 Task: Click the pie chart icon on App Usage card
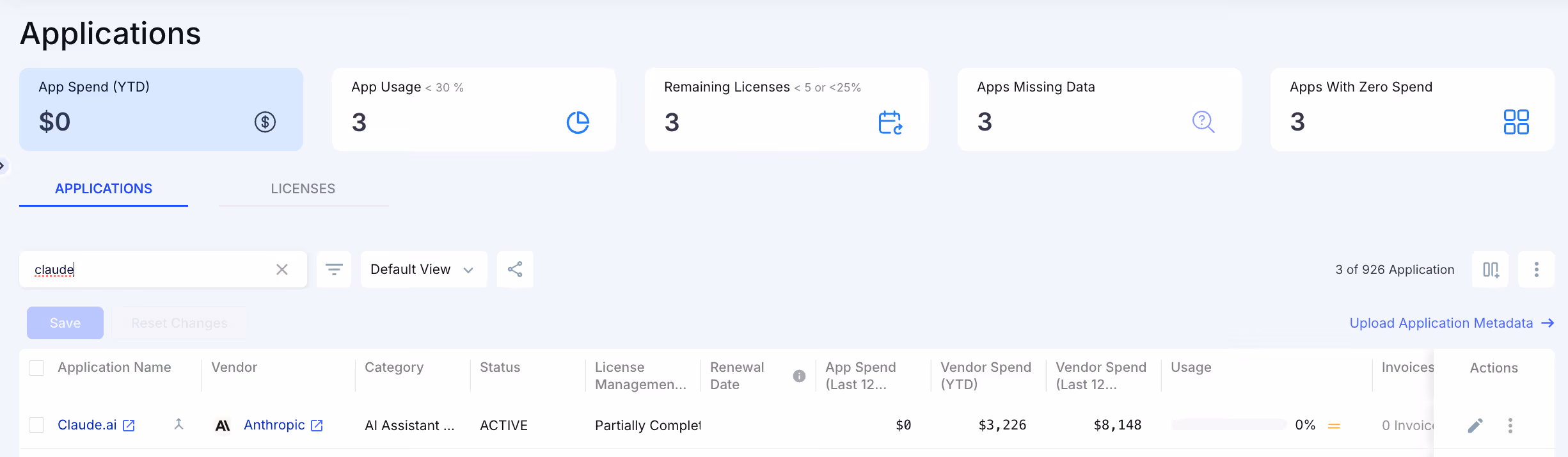(x=578, y=122)
